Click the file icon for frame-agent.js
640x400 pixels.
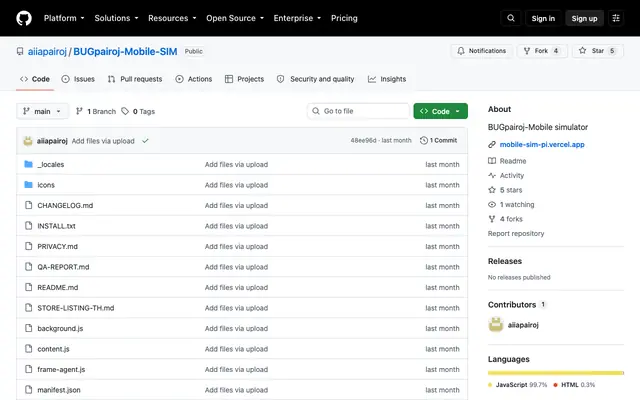(x=28, y=369)
